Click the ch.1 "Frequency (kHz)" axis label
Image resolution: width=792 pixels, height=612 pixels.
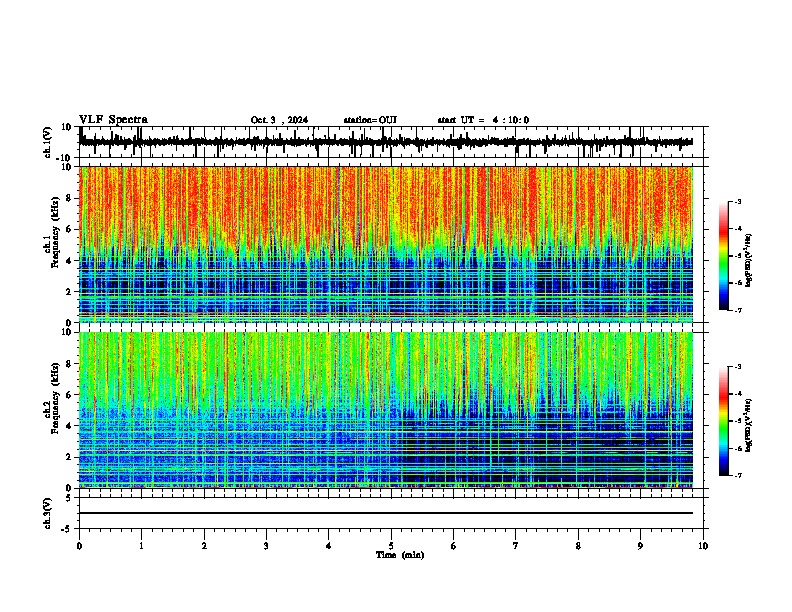point(55,232)
